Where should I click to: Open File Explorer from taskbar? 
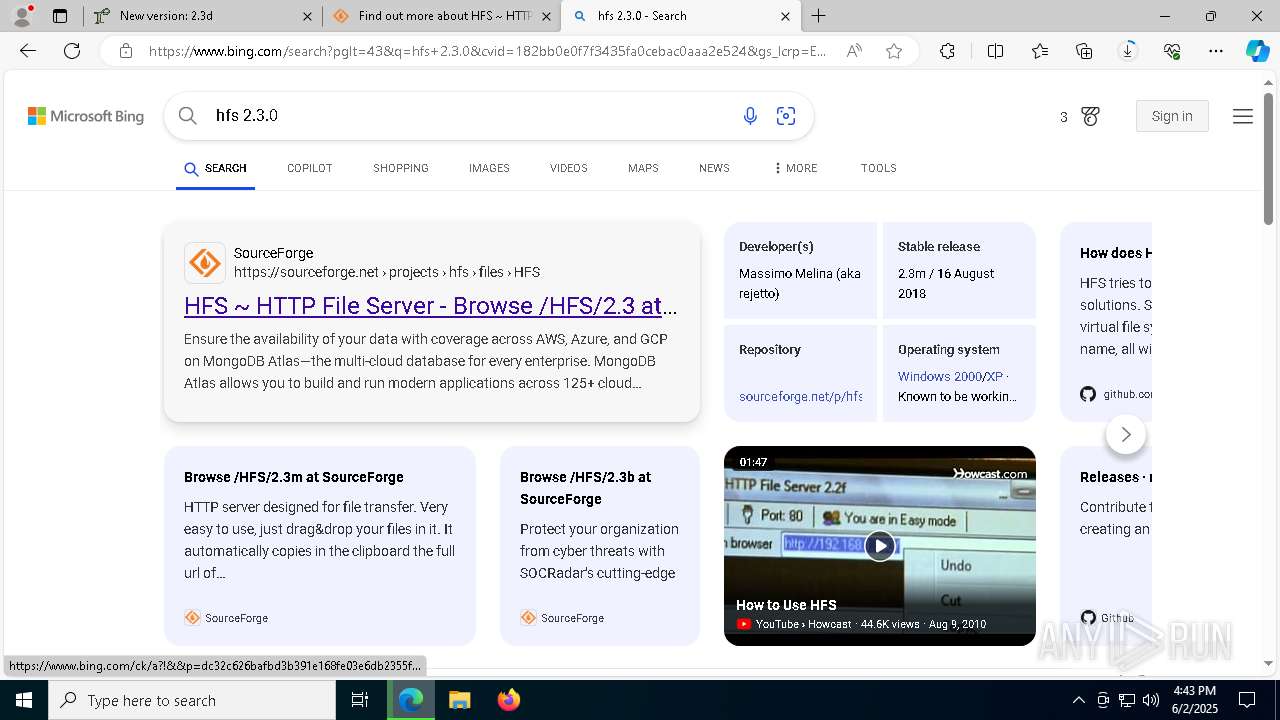click(x=460, y=700)
